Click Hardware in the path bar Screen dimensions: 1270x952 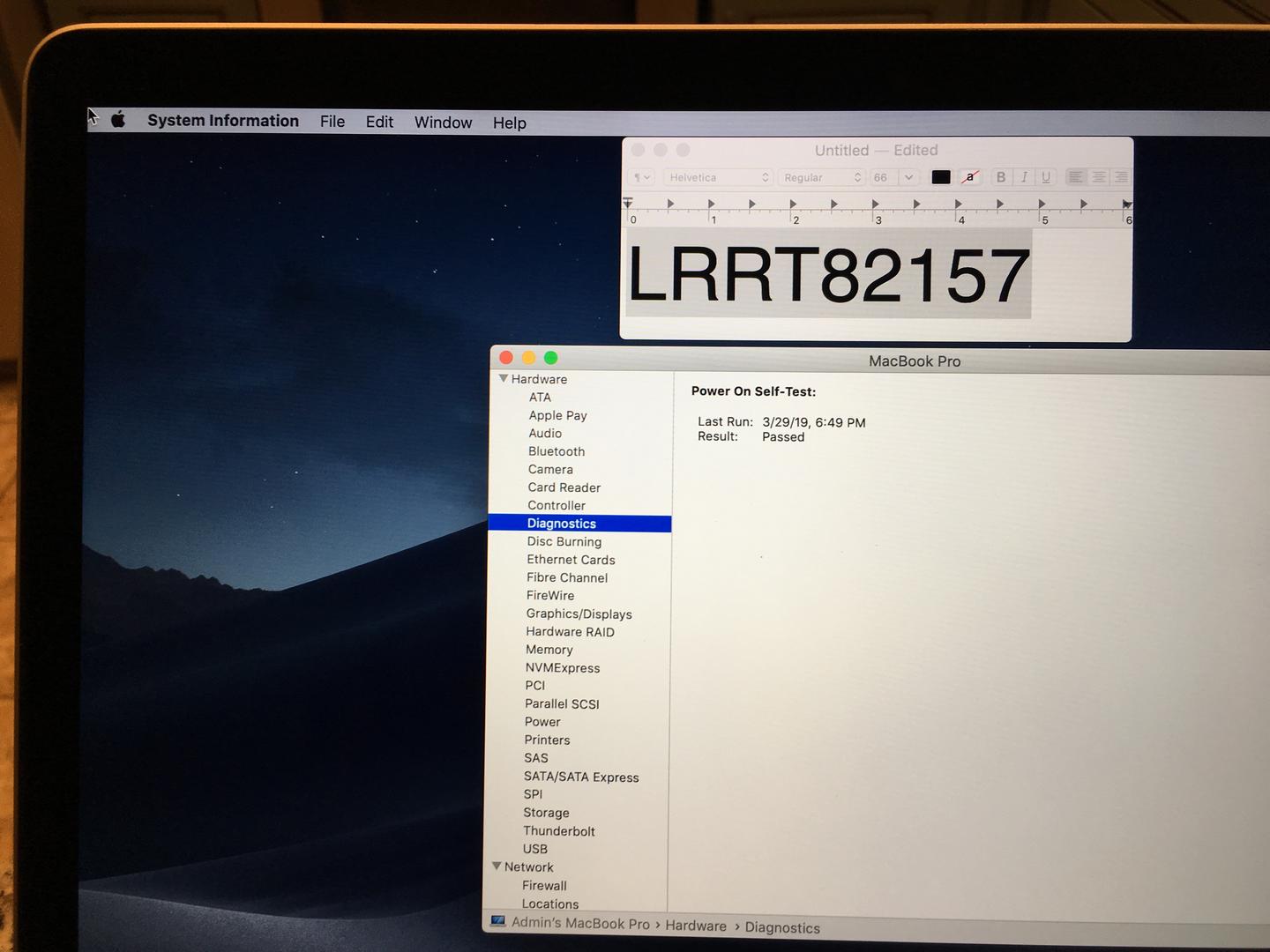click(696, 926)
